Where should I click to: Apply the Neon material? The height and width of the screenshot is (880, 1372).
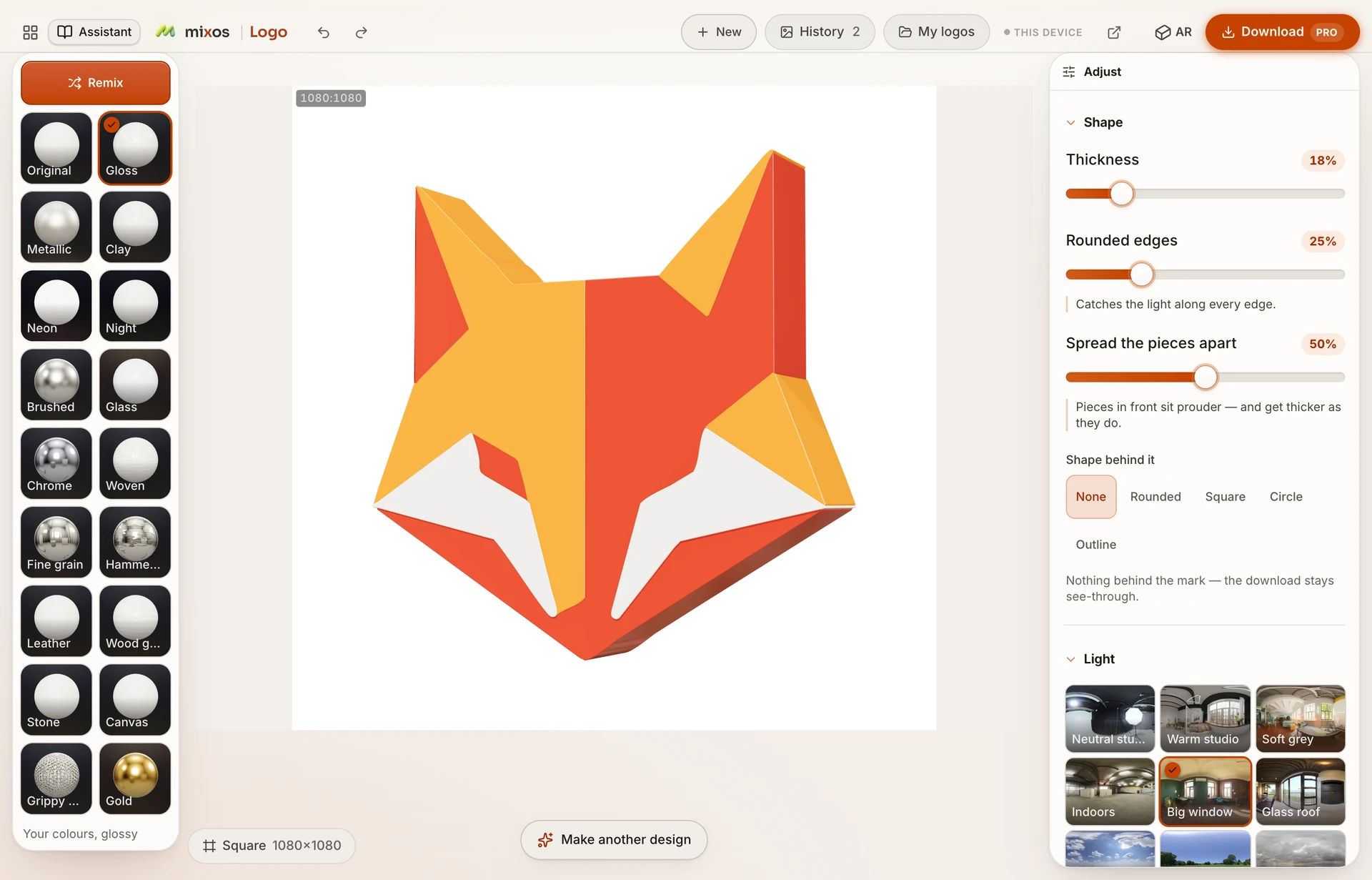click(56, 305)
